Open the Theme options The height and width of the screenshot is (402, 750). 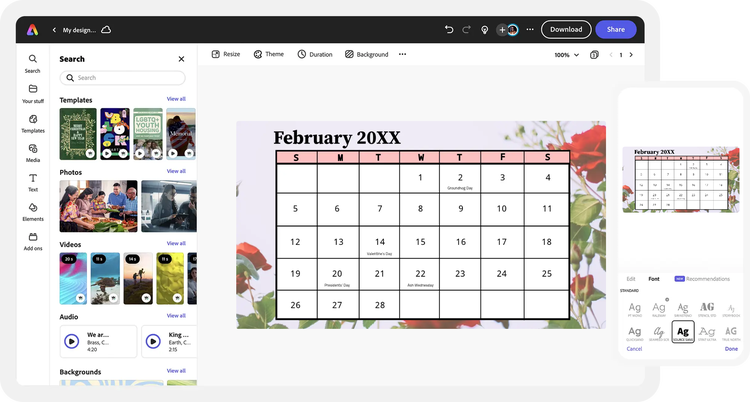268,54
